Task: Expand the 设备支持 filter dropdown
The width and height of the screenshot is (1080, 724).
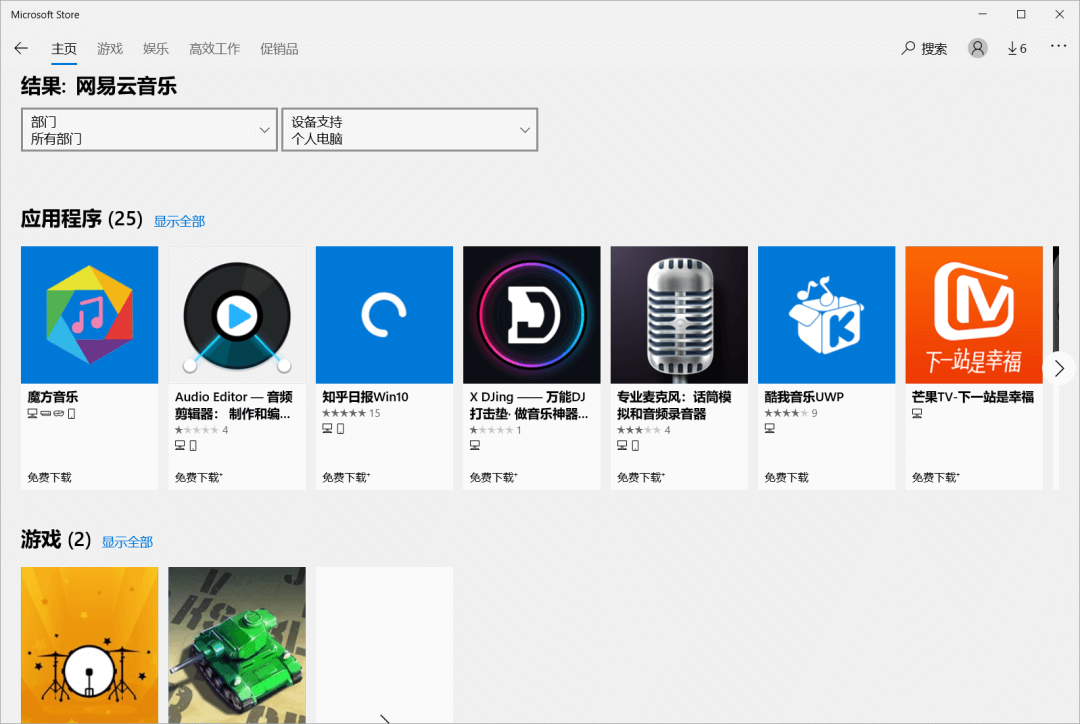Action: (x=410, y=130)
